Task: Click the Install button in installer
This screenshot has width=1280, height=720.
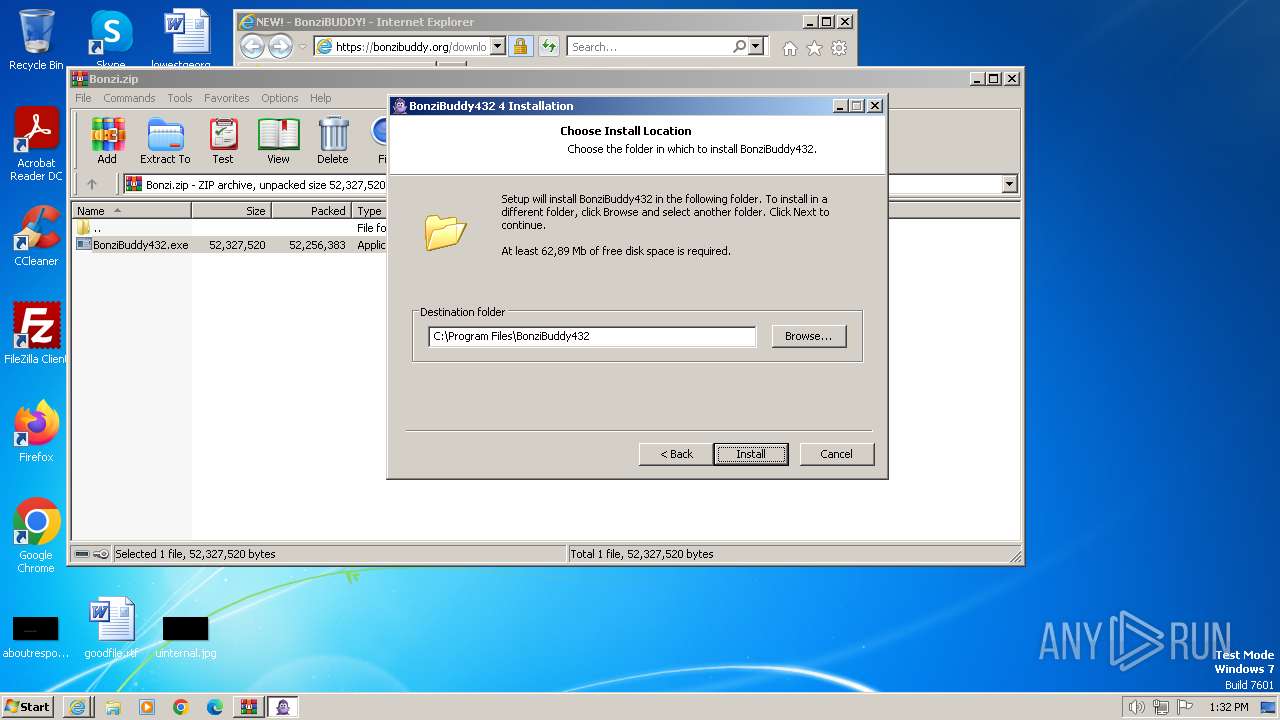Action: 751,454
